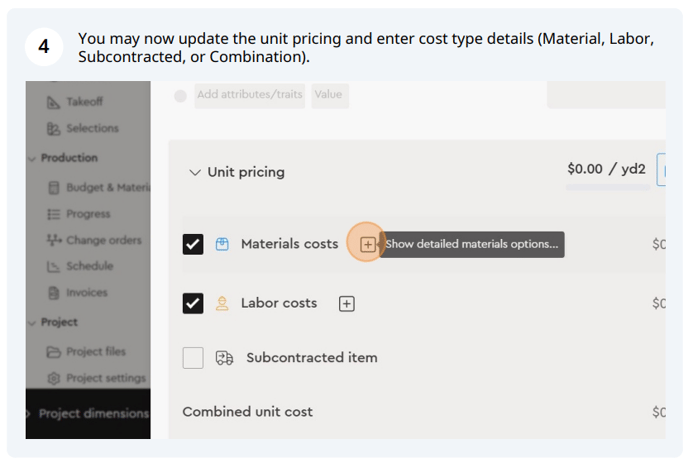This screenshot has width=688, height=463.
Task: Enable the Subcontracted item checkbox
Action: [193, 358]
